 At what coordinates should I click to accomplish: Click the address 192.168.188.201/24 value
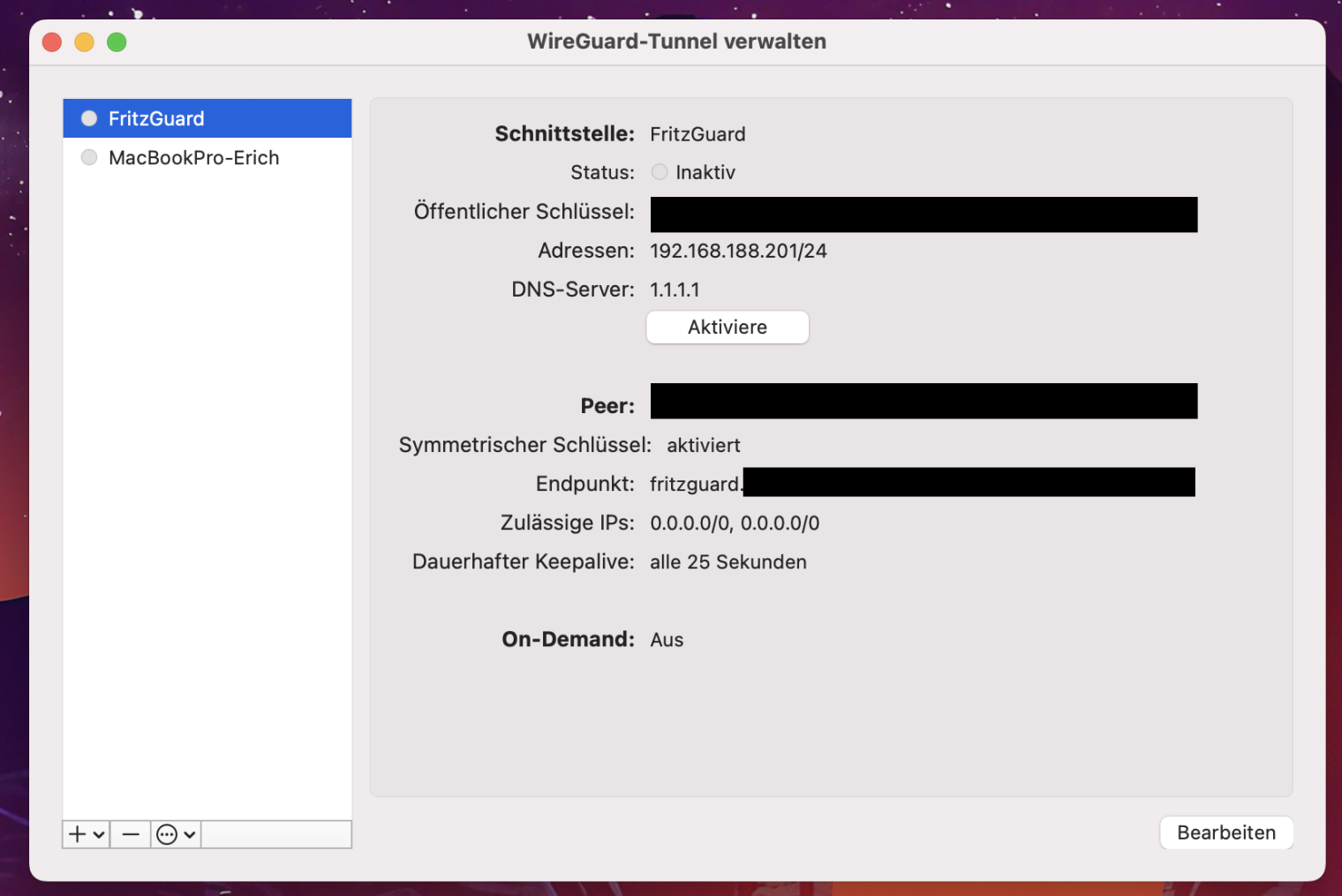(x=738, y=251)
